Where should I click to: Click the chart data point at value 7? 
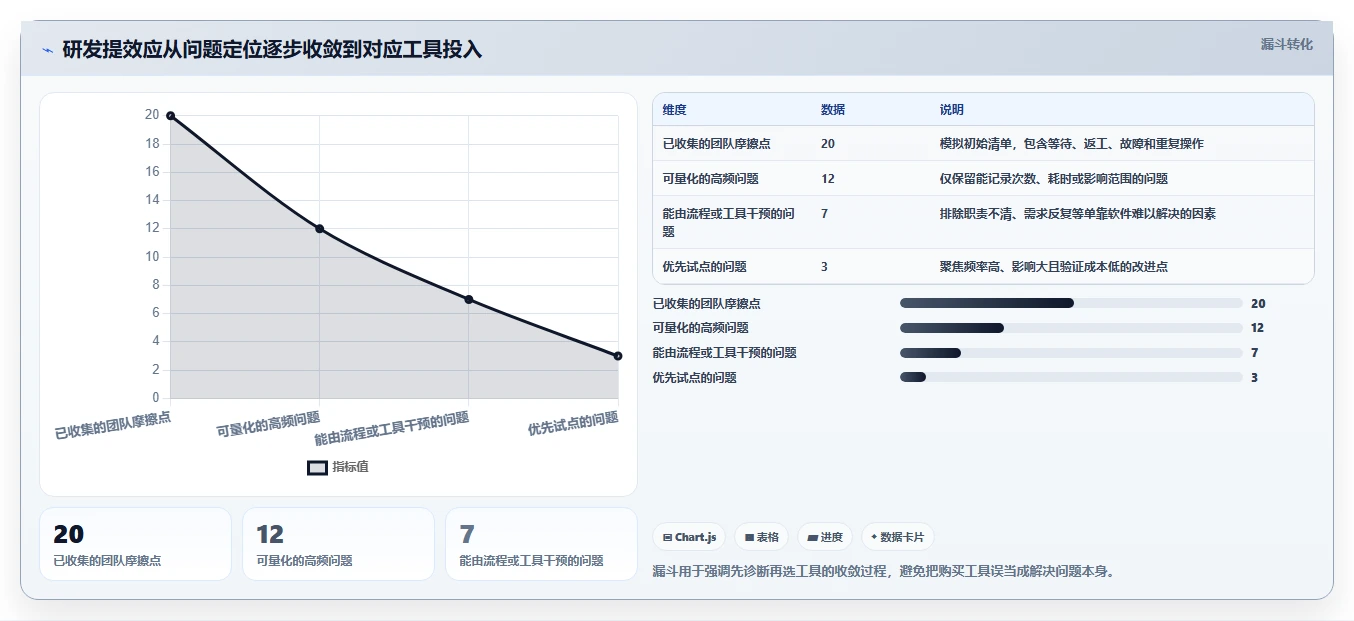468,300
